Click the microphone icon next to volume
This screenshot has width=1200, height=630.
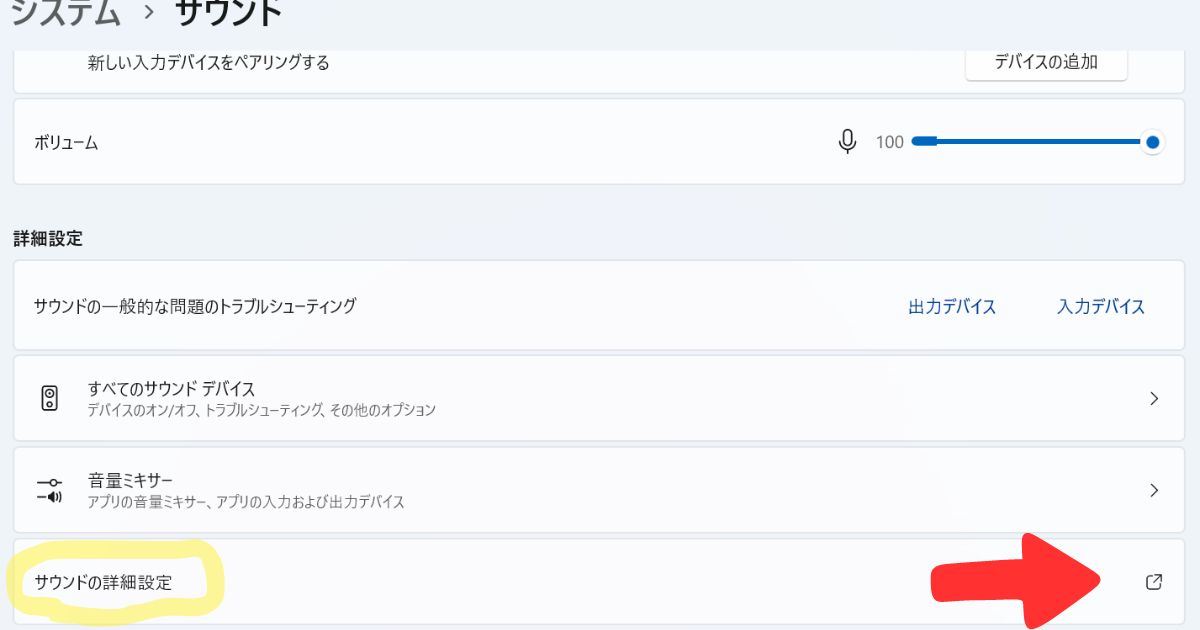click(x=846, y=141)
